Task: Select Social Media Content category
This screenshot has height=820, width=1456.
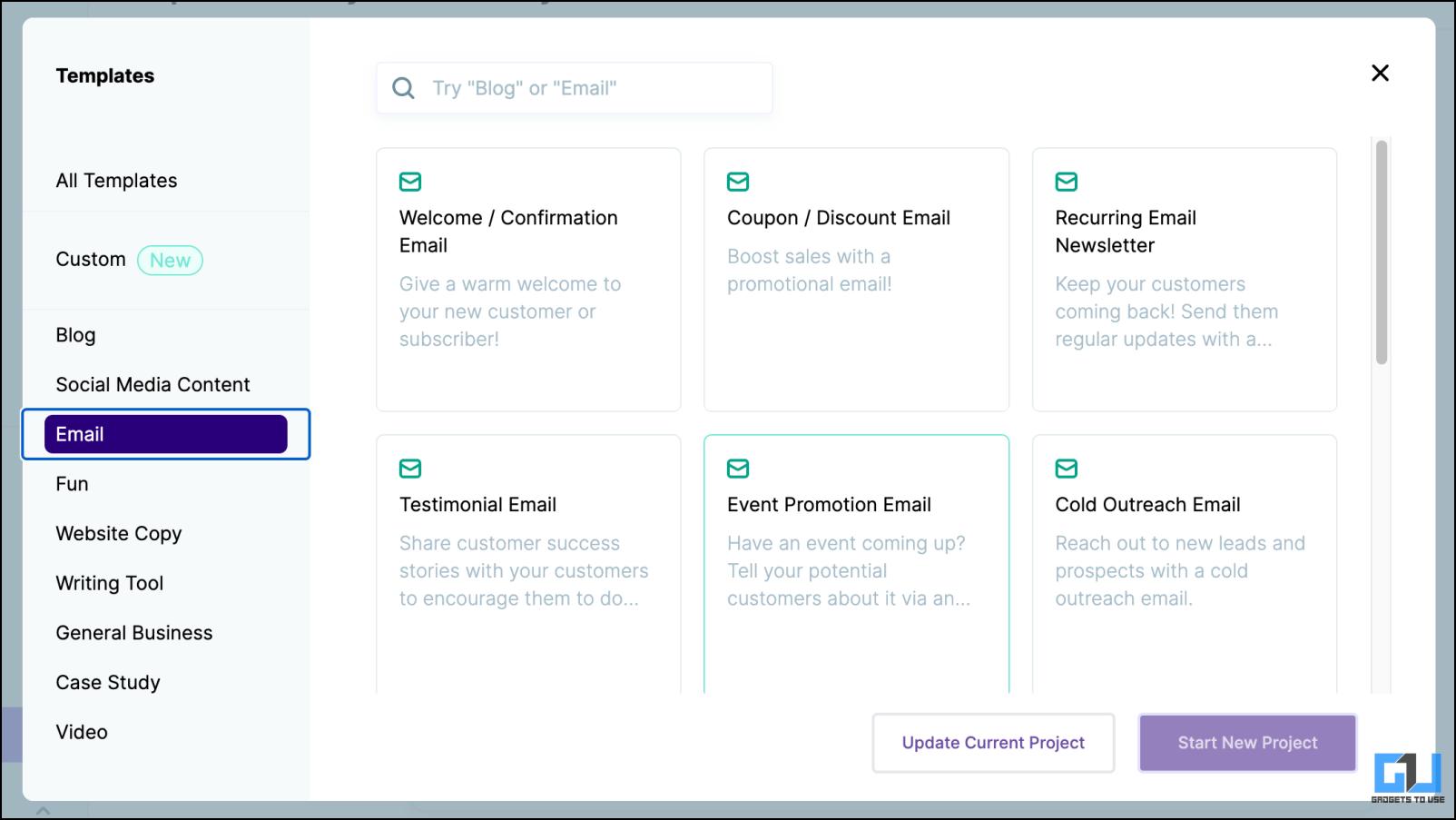Action: click(x=152, y=384)
